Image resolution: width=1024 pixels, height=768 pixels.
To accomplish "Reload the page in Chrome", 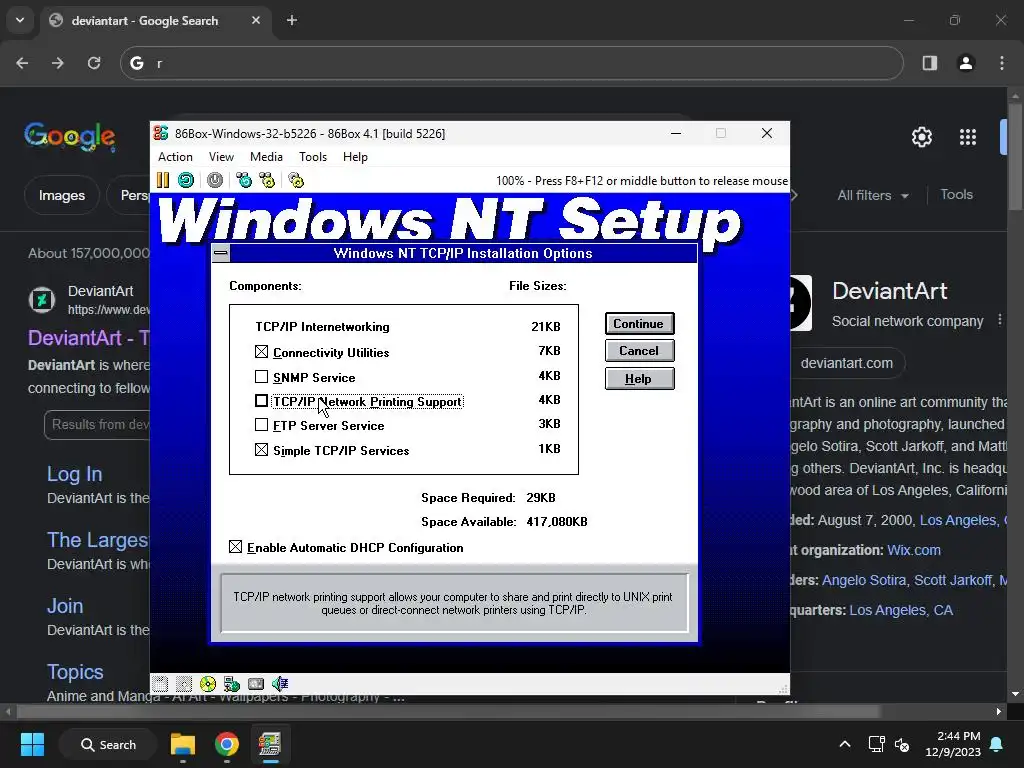I will click(x=94, y=63).
